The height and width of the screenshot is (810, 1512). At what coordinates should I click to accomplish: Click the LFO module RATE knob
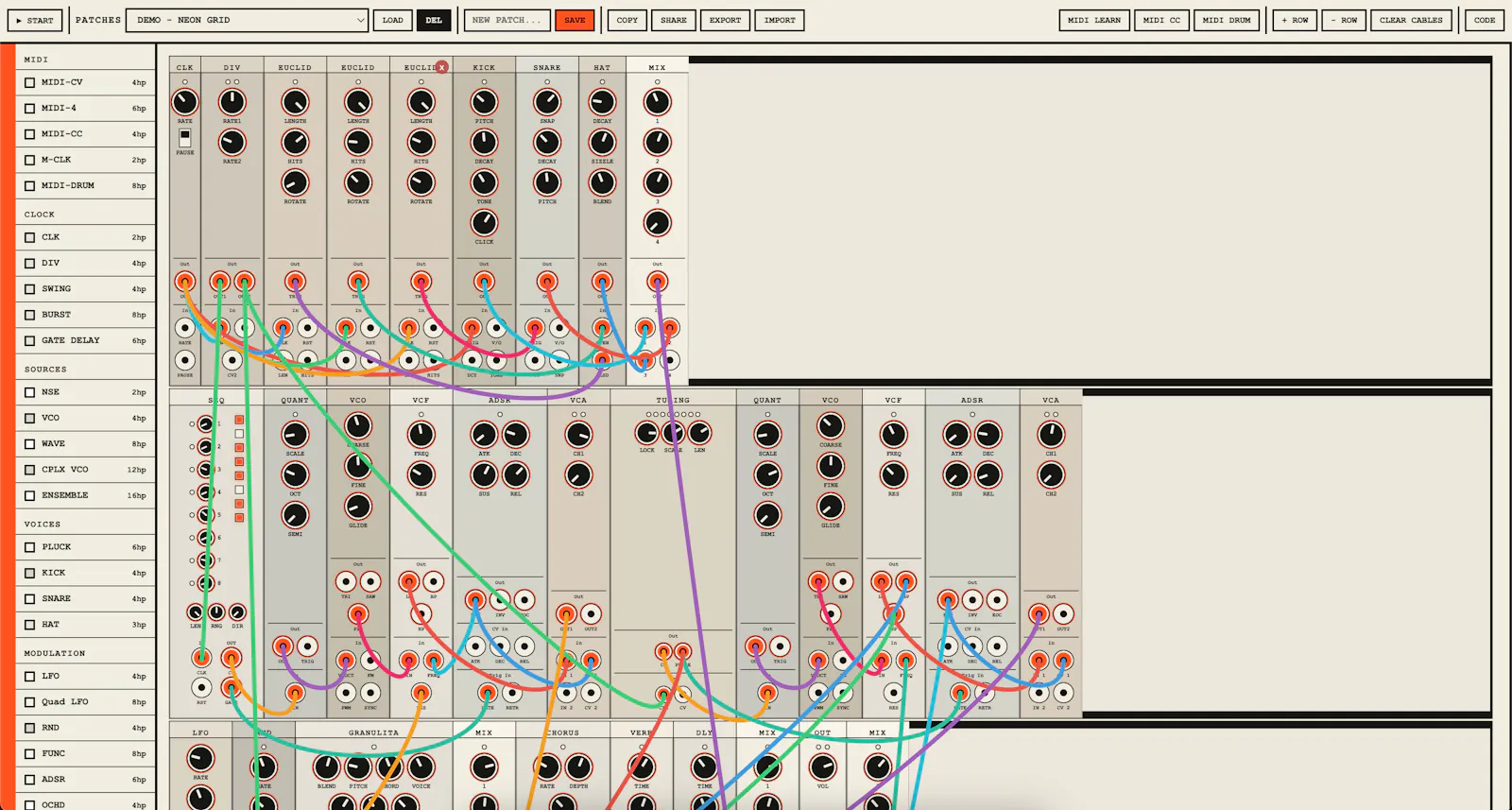(x=200, y=757)
